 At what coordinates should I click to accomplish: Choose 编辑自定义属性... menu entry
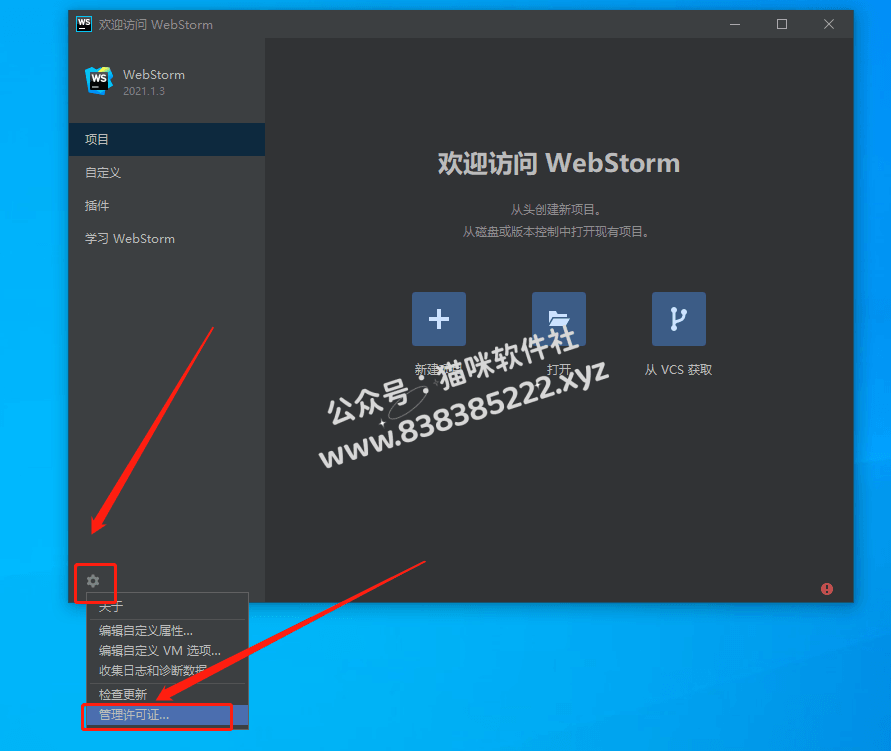pos(167,631)
